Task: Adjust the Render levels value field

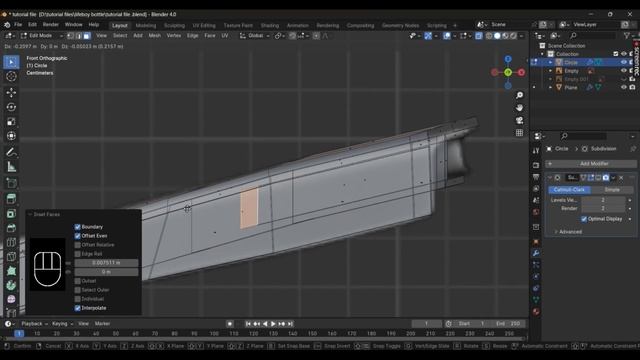Action: tap(603, 209)
